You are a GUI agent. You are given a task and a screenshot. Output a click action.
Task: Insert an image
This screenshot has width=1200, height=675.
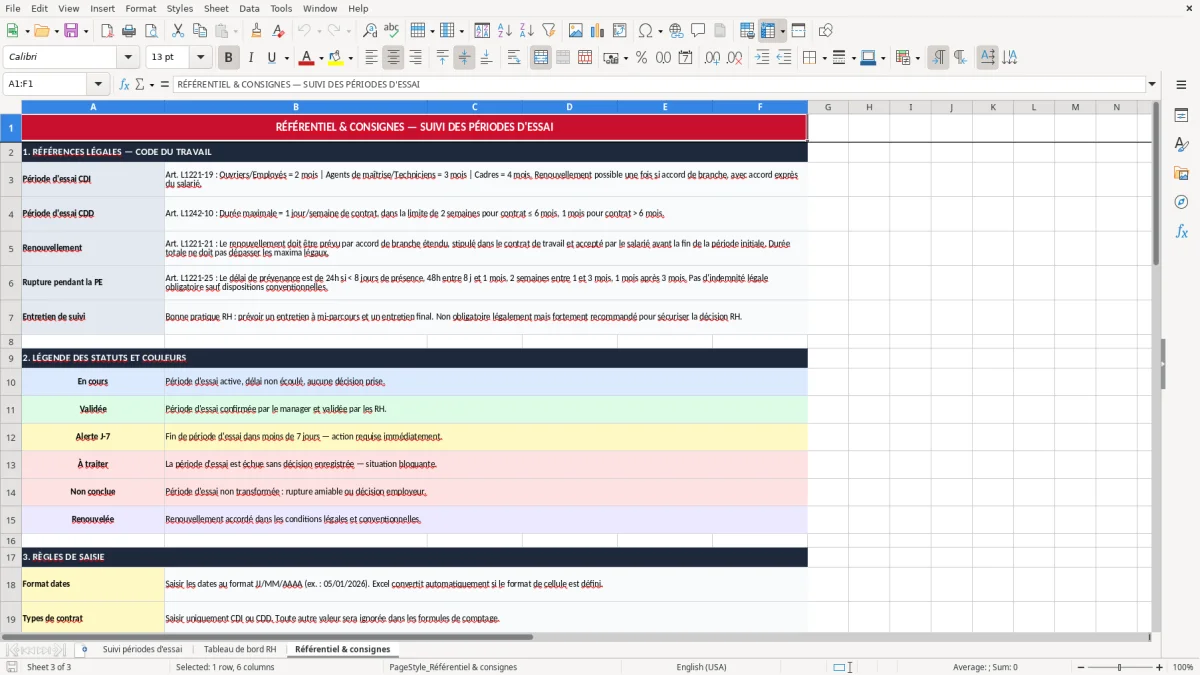pyautogui.click(x=576, y=31)
